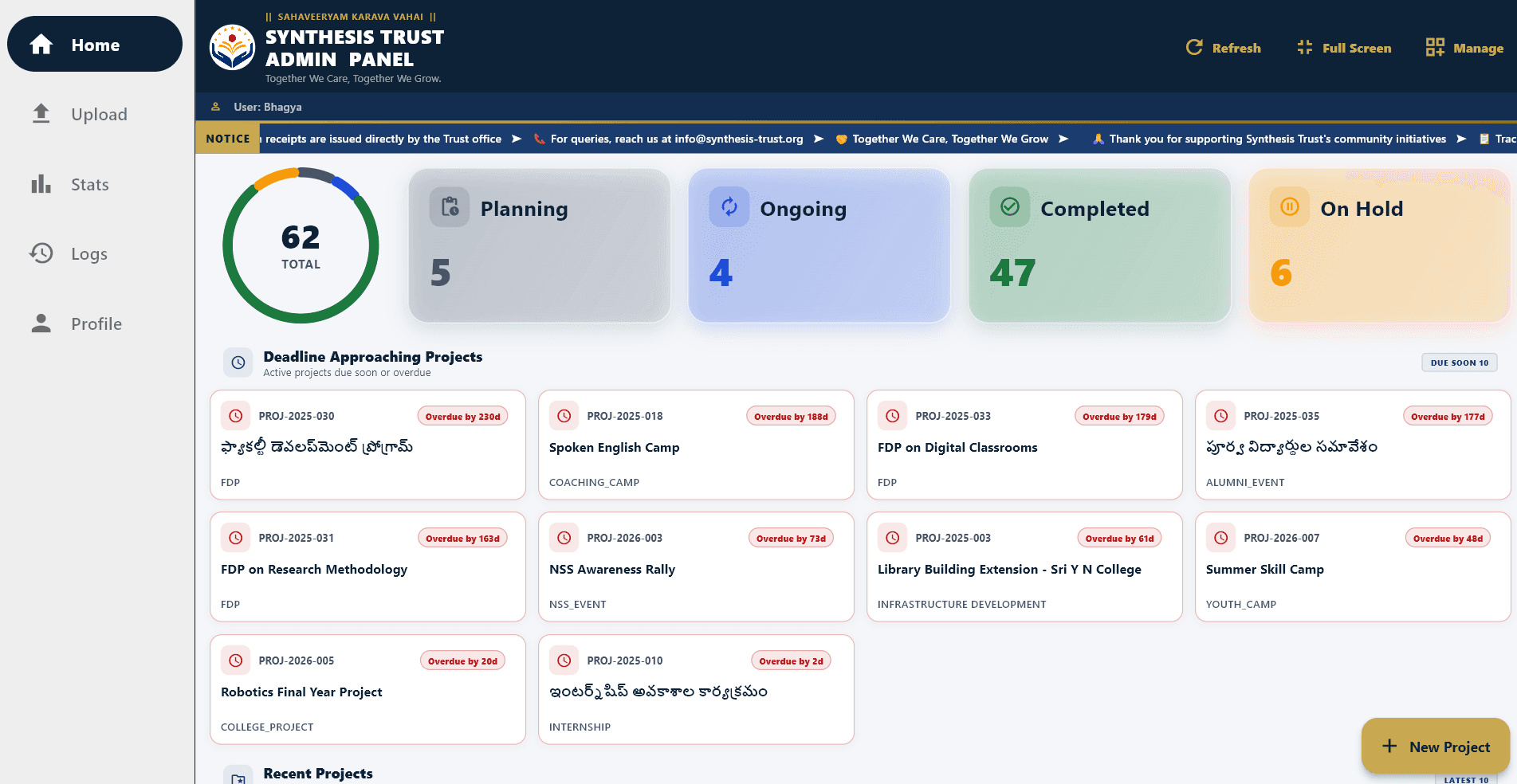
Task: Open the Spoken English Camp project card
Action: (x=696, y=445)
